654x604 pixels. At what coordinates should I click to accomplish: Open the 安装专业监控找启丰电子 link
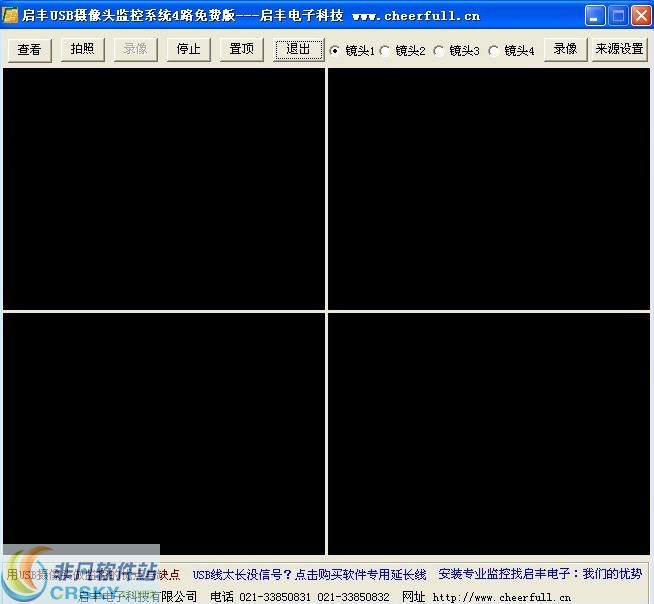[x=540, y=574]
